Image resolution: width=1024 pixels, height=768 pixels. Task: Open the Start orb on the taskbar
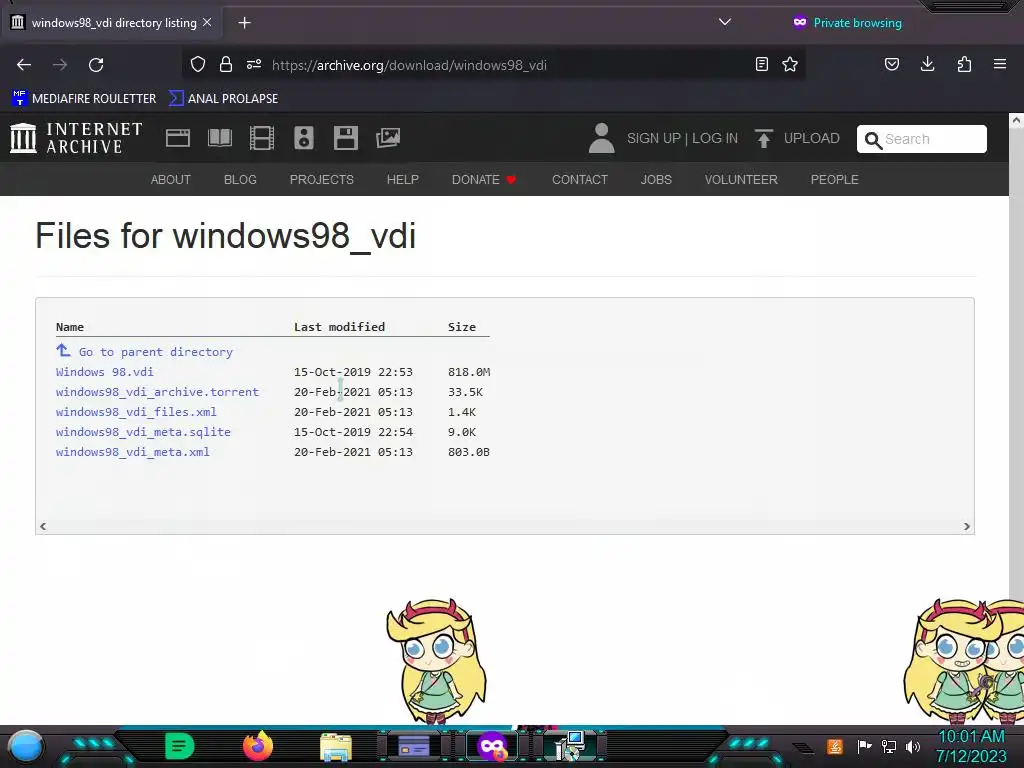click(26, 746)
